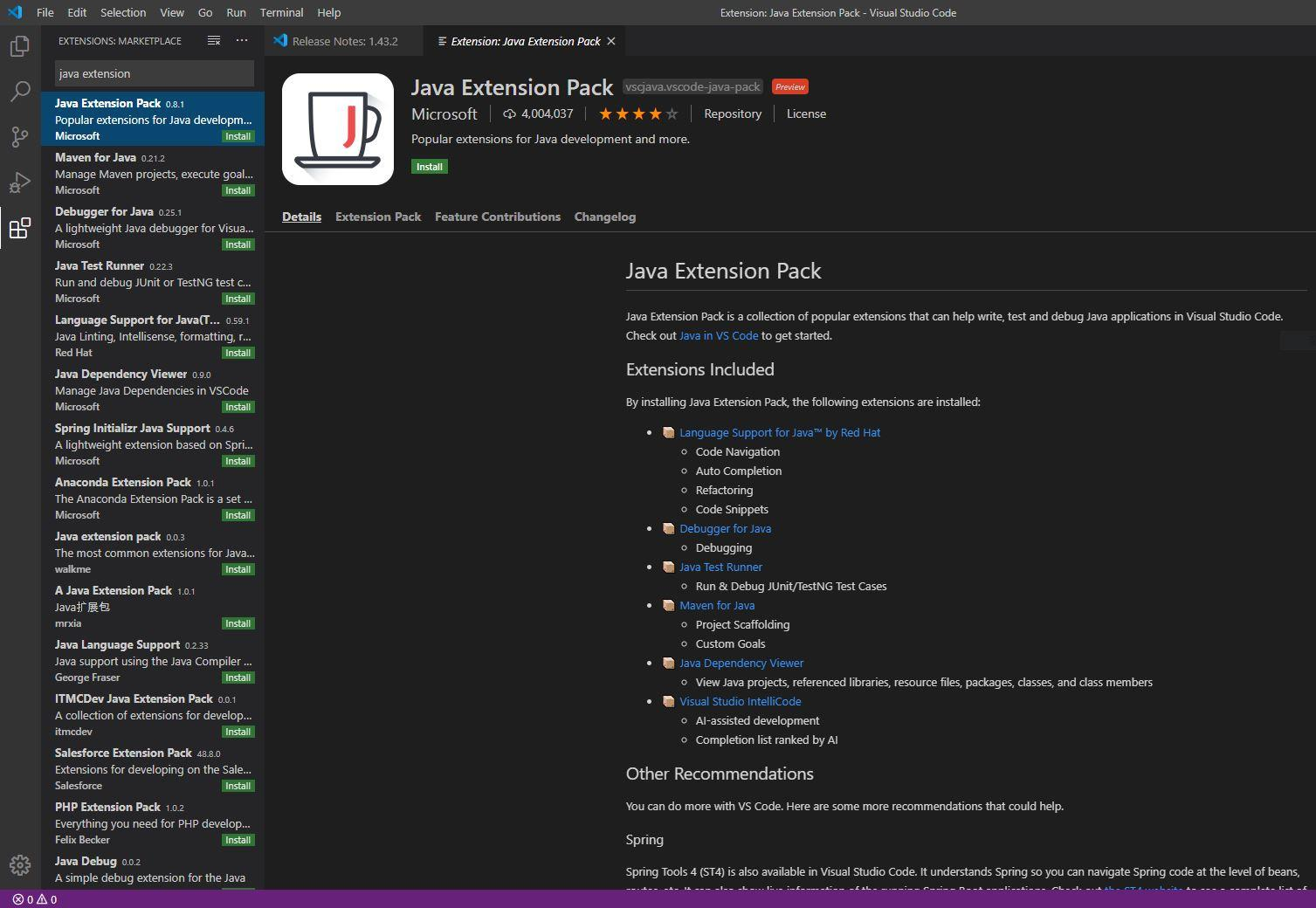Open the Java Dependency Viewer link in readme
The image size is (1316, 908).
coord(741,663)
